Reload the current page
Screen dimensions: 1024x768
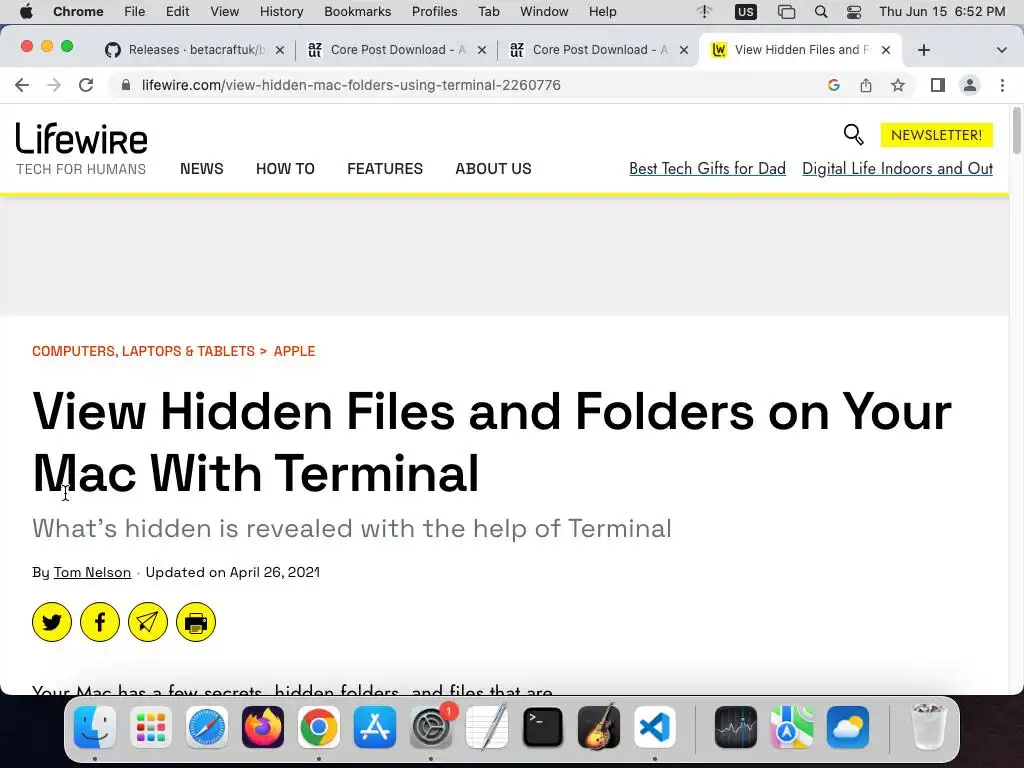click(x=86, y=85)
